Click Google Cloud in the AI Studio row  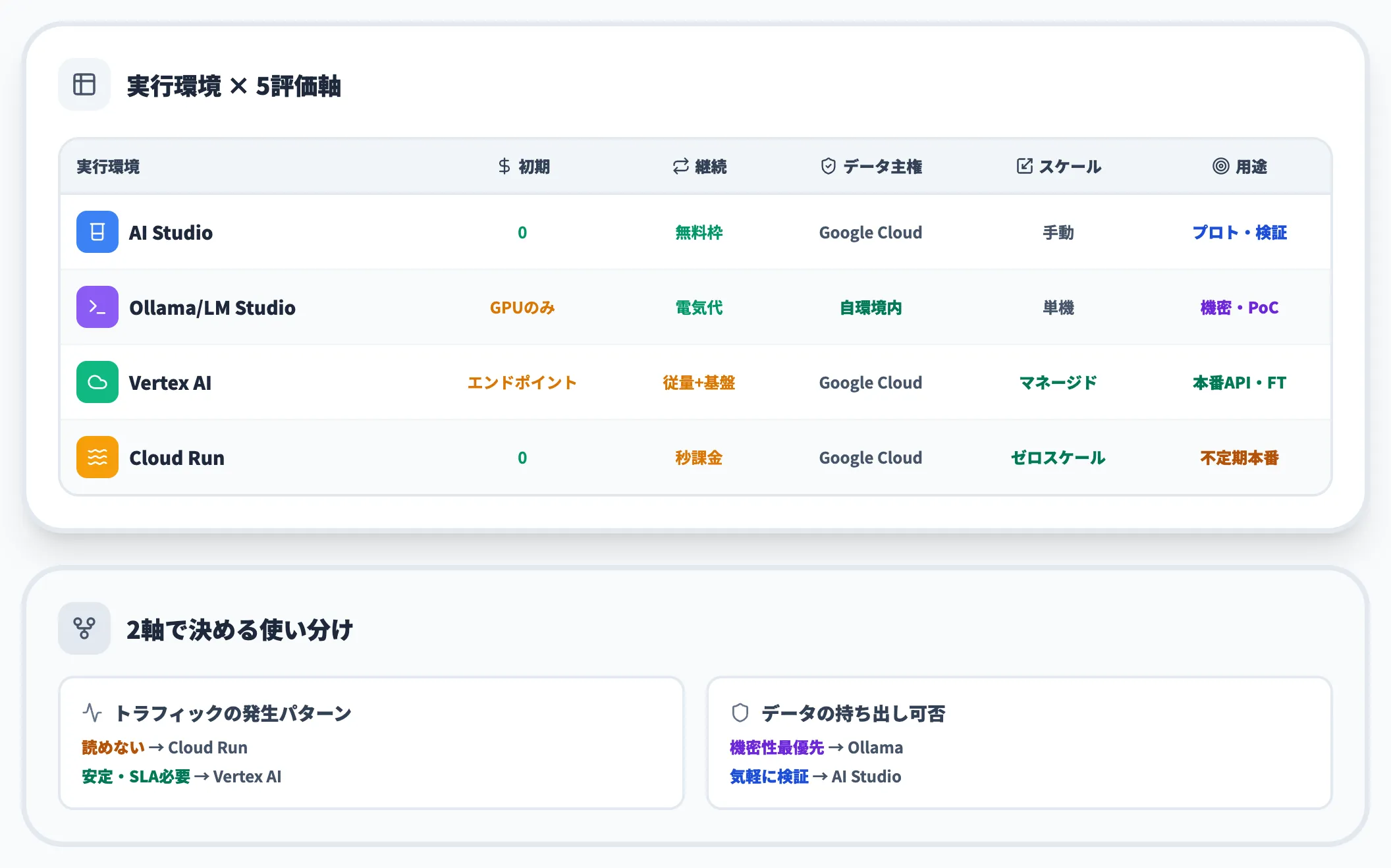(x=871, y=232)
